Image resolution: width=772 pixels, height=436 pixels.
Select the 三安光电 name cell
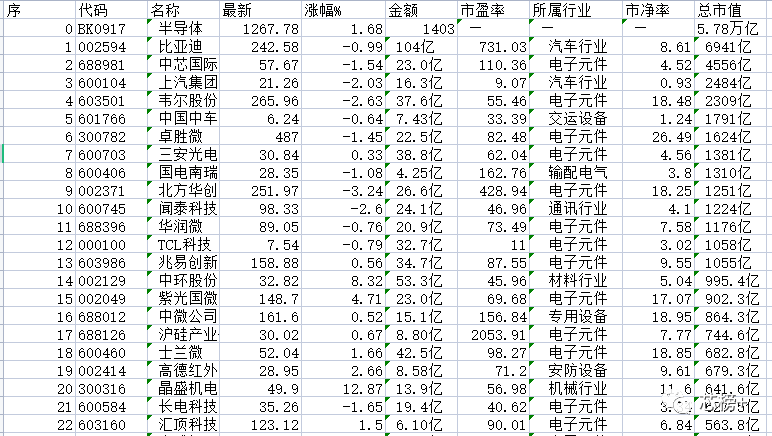point(183,155)
